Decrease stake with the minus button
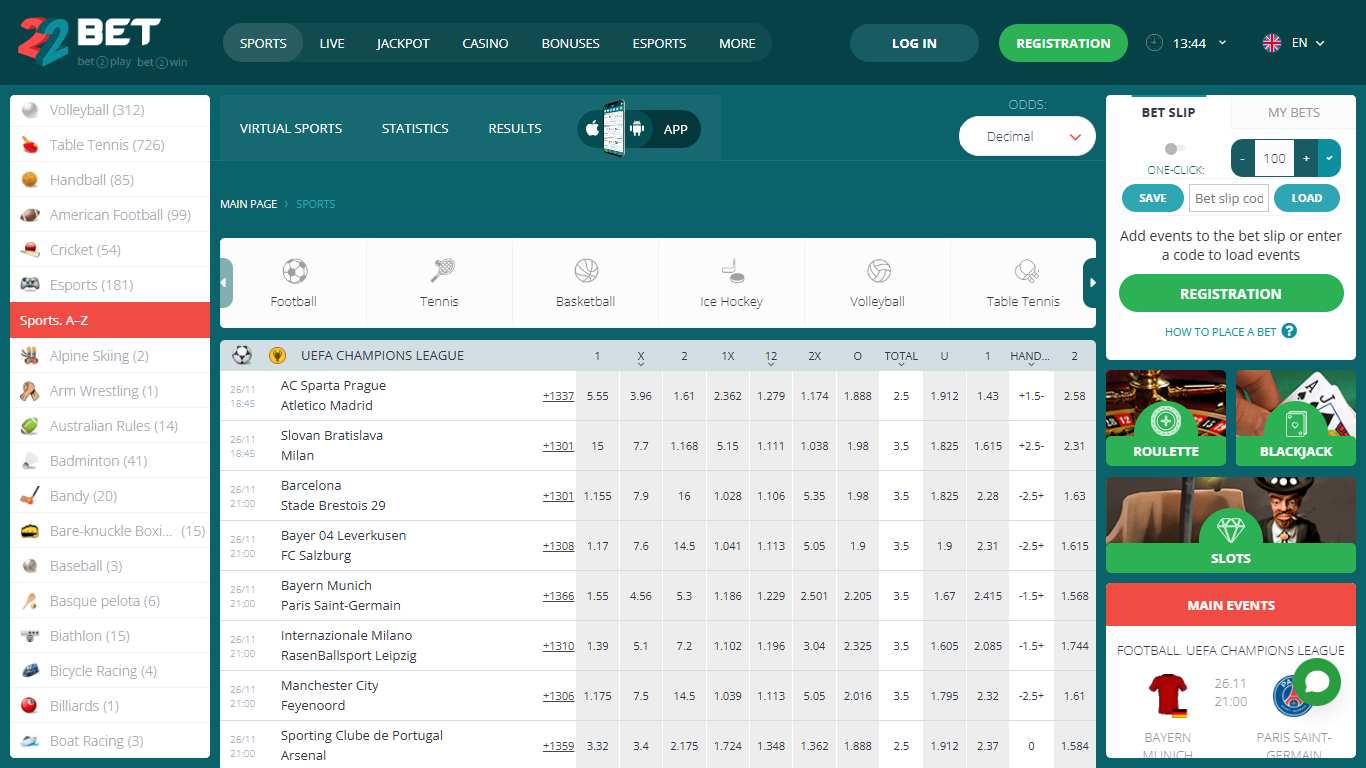 point(1243,158)
